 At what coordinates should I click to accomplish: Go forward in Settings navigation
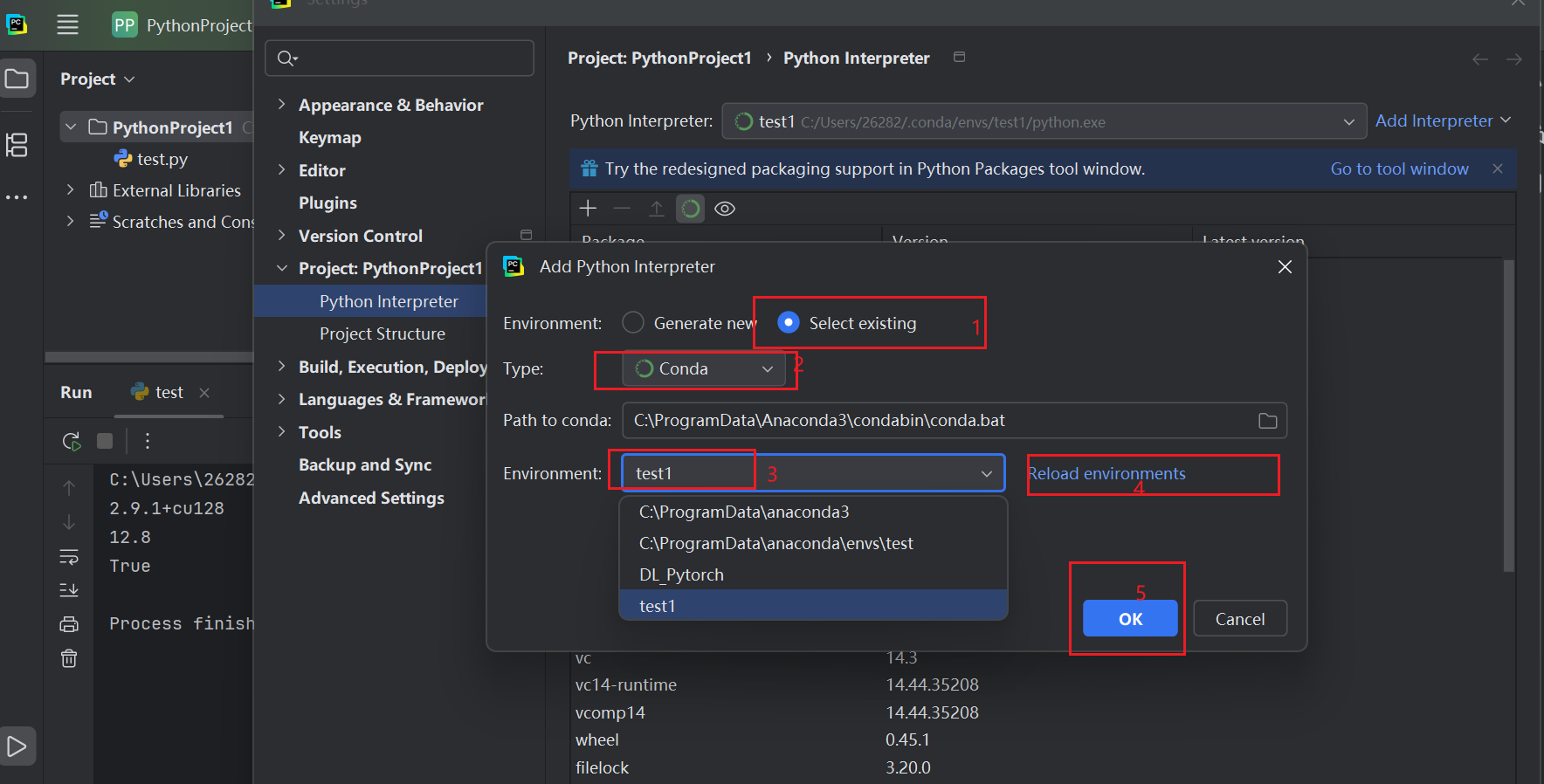click(1515, 58)
